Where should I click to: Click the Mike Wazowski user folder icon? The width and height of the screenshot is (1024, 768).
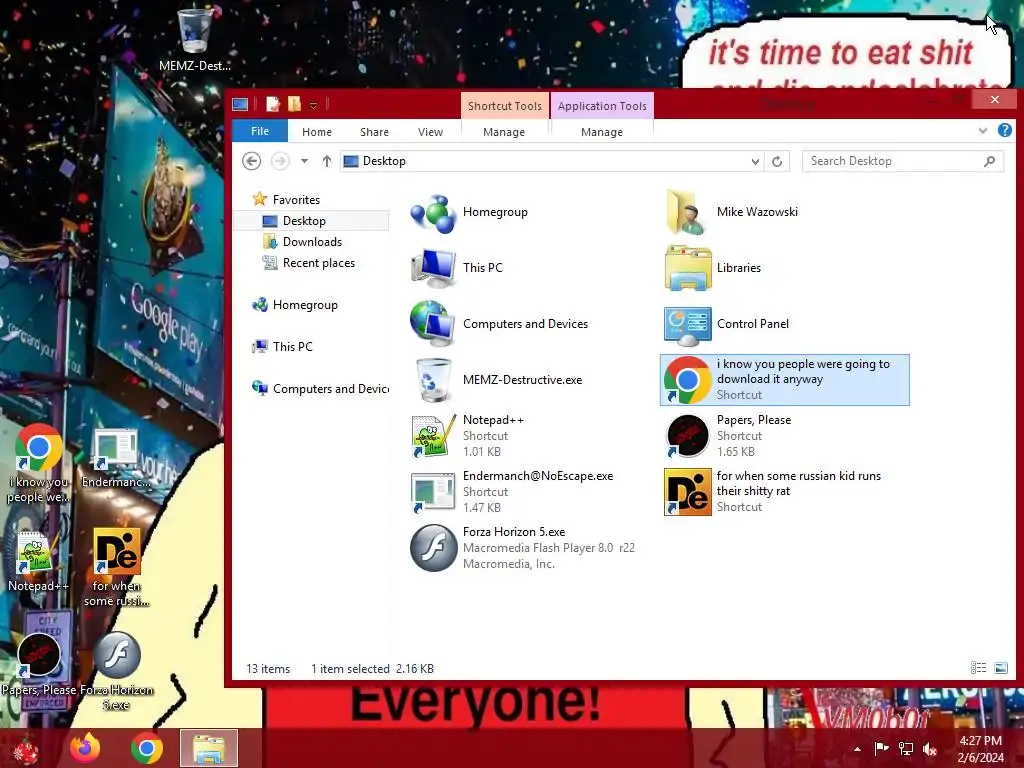coord(687,212)
